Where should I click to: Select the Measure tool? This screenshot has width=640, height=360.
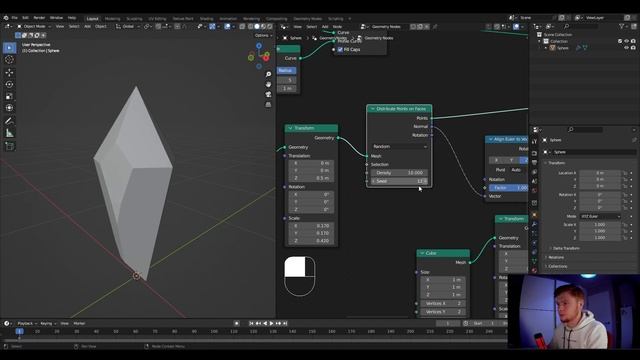[x=9, y=133]
